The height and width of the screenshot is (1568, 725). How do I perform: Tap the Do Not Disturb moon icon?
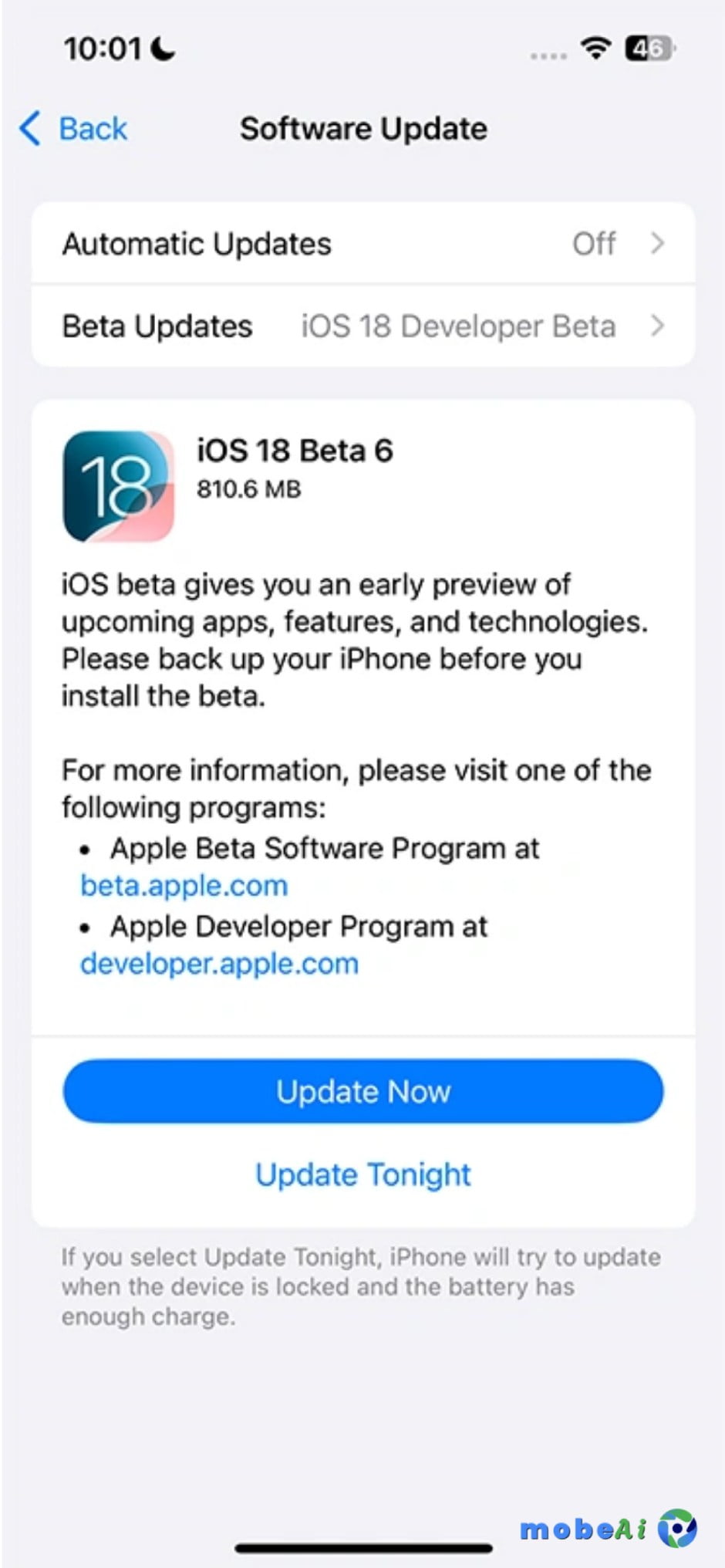(163, 49)
